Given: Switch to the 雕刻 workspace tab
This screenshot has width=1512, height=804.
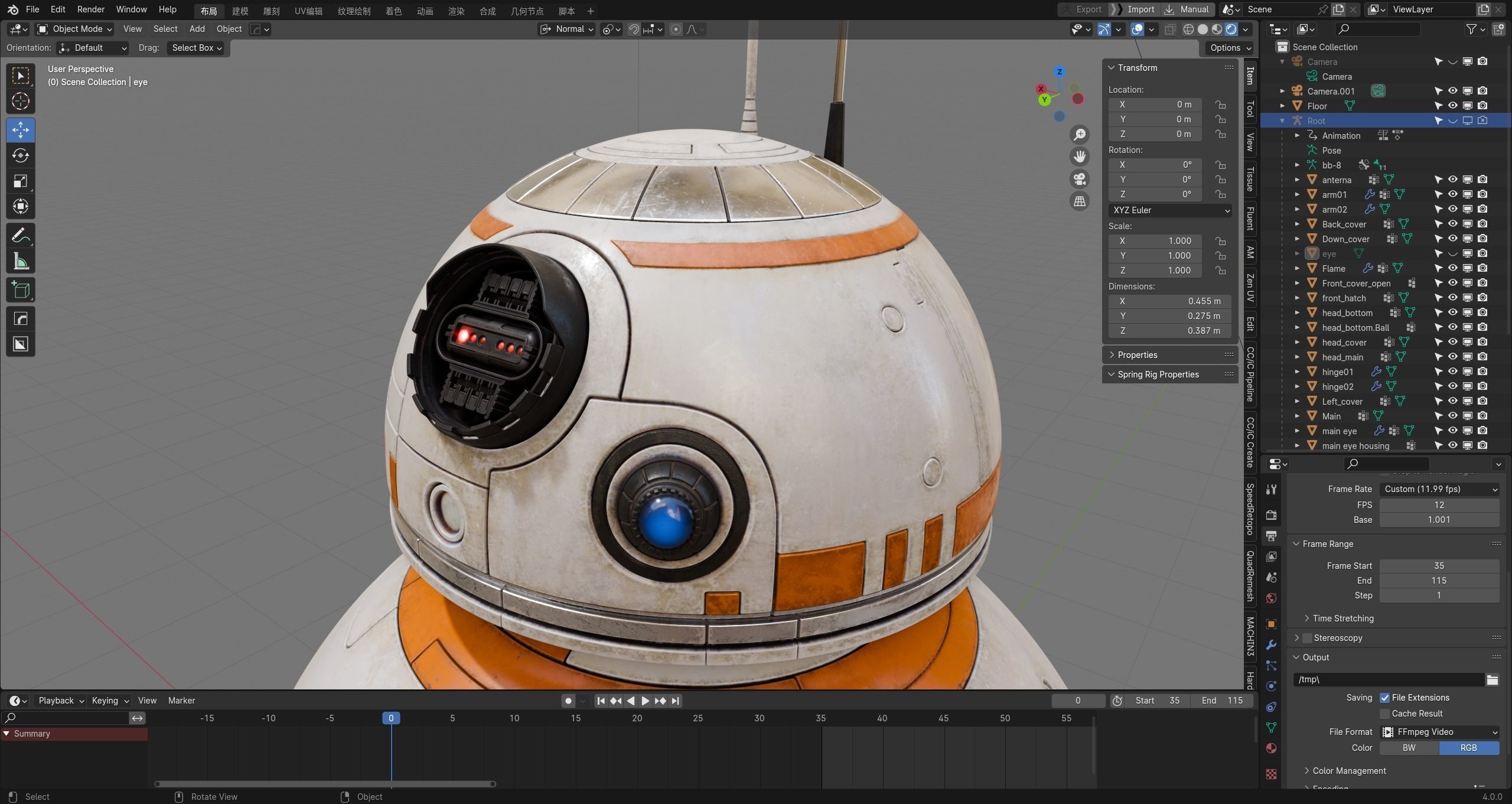Looking at the screenshot, I should 271,11.
